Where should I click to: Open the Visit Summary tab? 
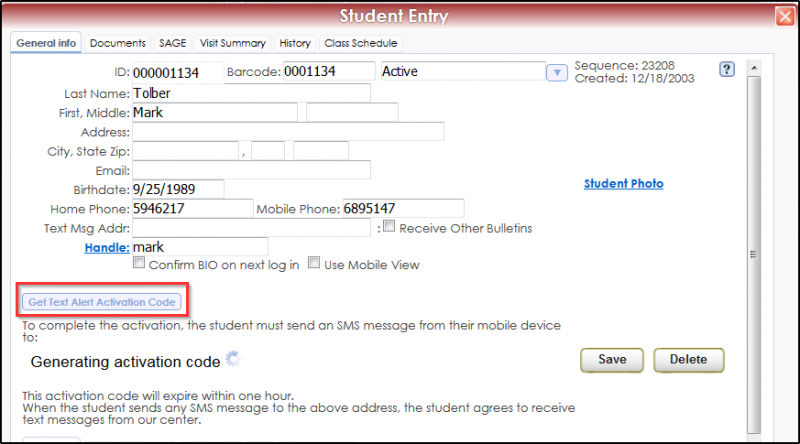(233, 43)
